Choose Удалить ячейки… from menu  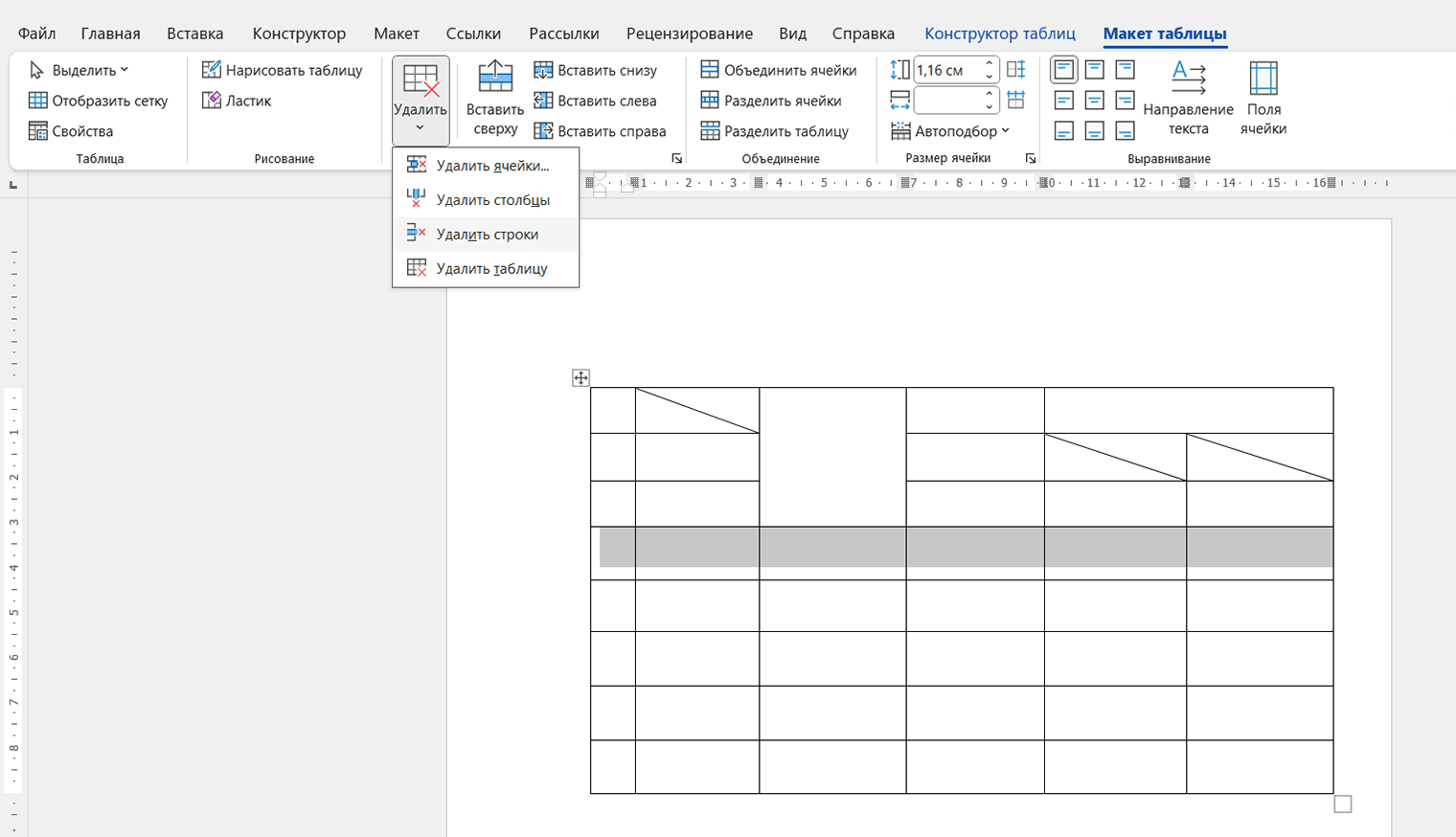486,166
